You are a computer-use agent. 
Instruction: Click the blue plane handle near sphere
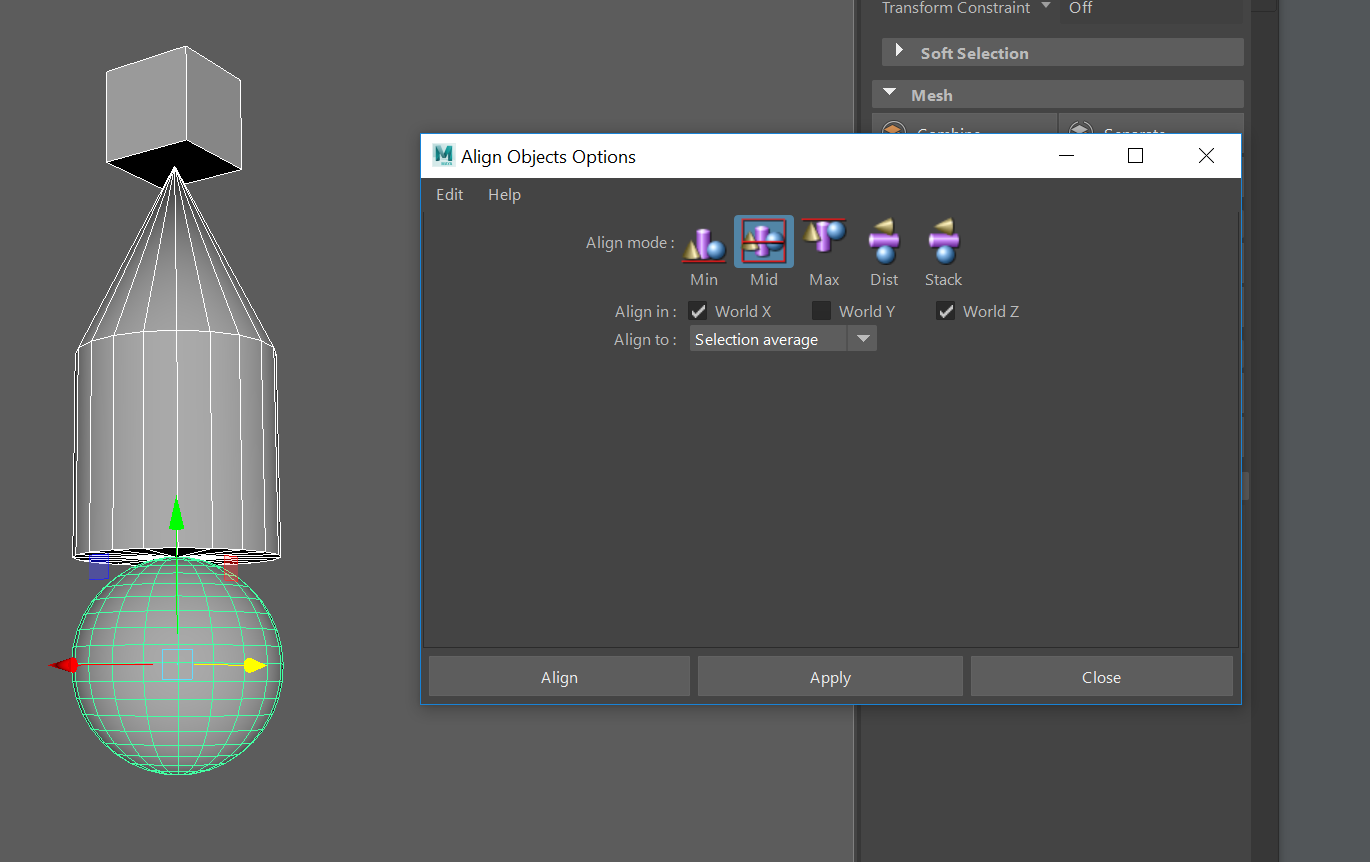click(x=99, y=567)
